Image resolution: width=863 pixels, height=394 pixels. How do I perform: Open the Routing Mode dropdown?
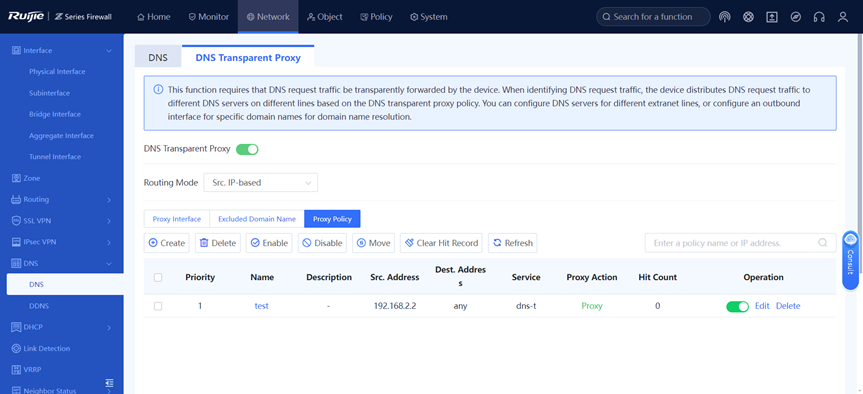[260, 183]
